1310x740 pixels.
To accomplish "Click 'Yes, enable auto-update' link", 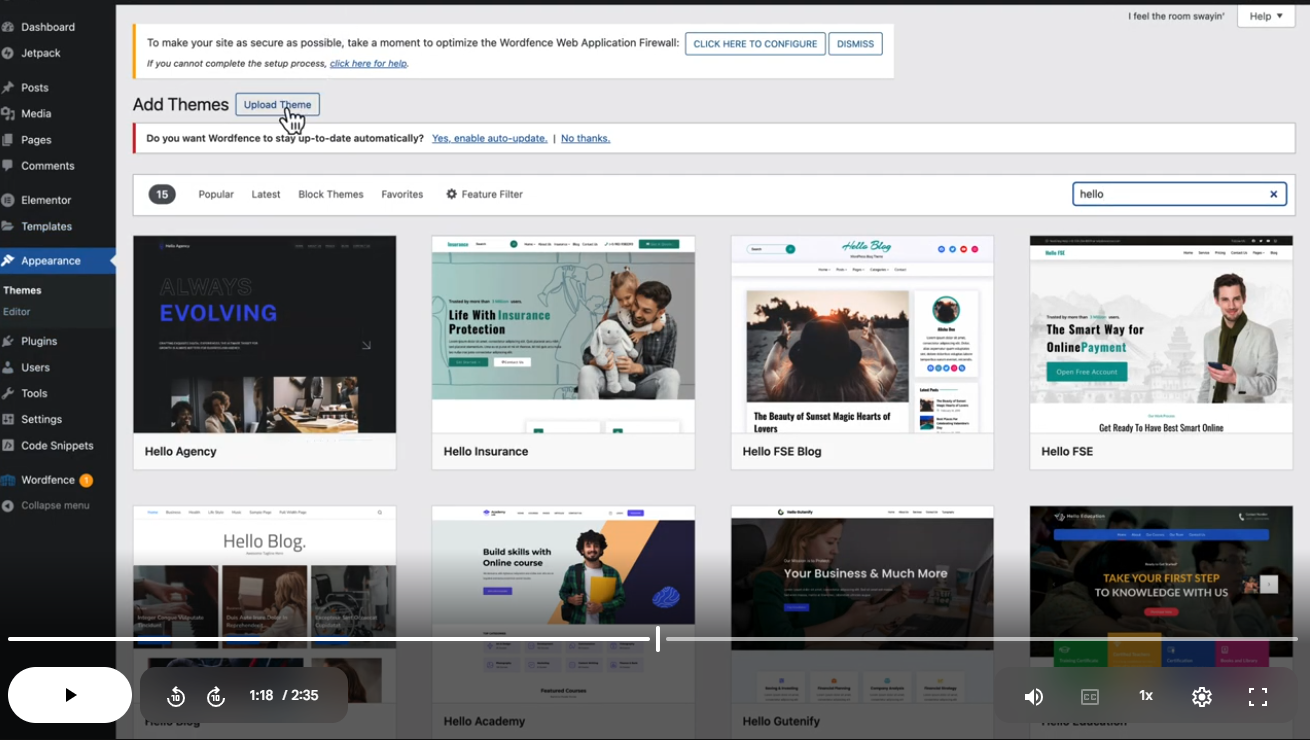I will tap(490, 138).
